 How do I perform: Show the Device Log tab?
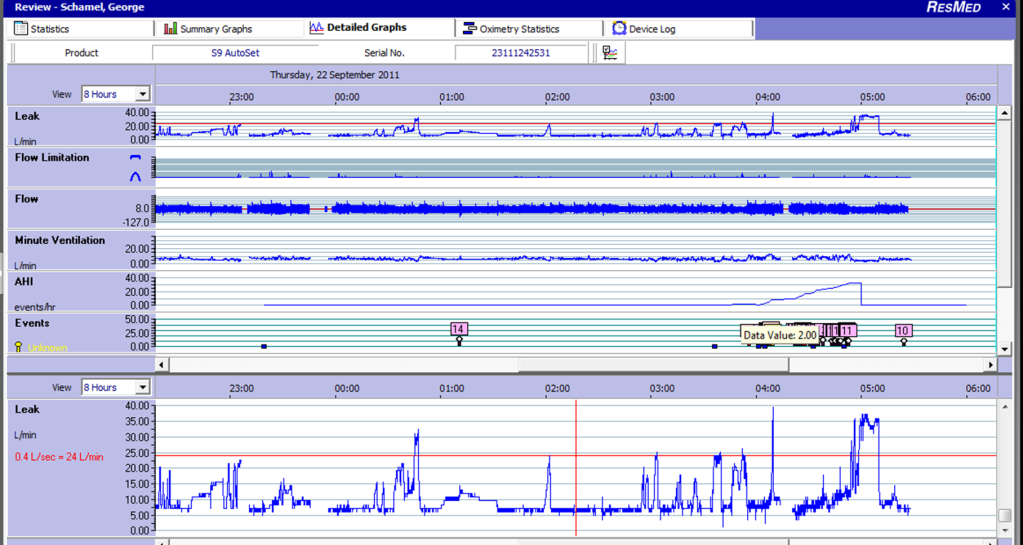pos(679,29)
